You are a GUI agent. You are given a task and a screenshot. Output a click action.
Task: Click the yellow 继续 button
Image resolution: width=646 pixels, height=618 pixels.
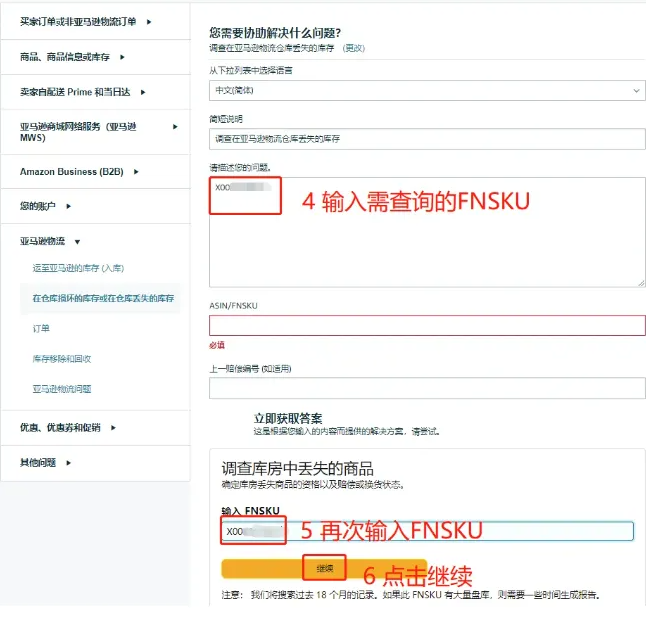(324, 569)
